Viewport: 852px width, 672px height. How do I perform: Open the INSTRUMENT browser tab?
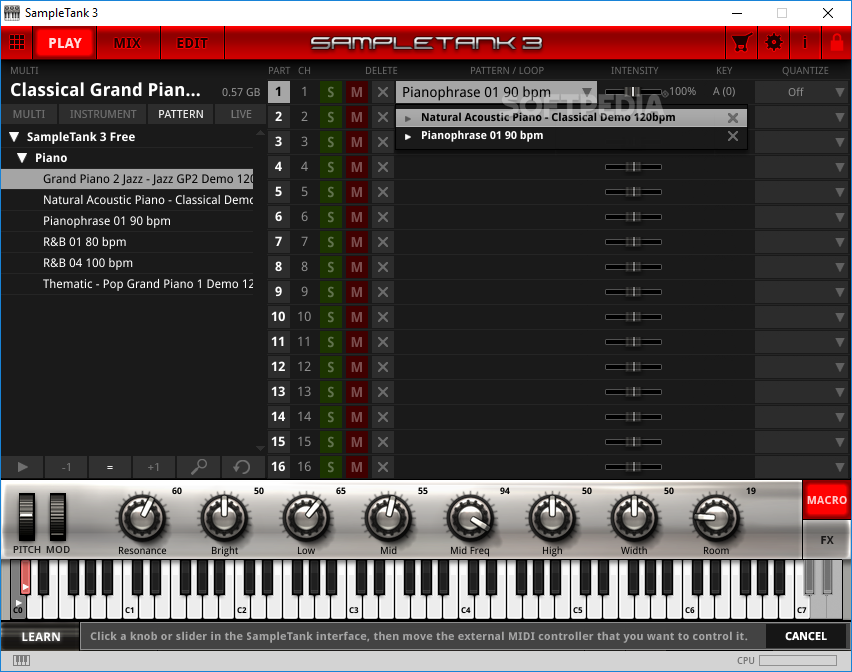pos(103,114)
